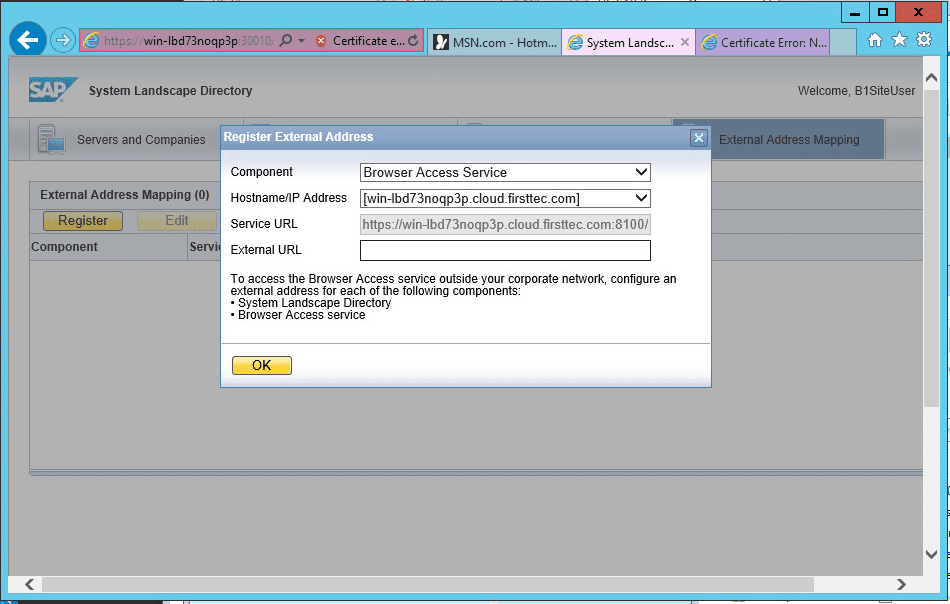The width and height of the screenshot is (950, 604).
Task: Close the Register External Address dialog
Action: [698, 137]
